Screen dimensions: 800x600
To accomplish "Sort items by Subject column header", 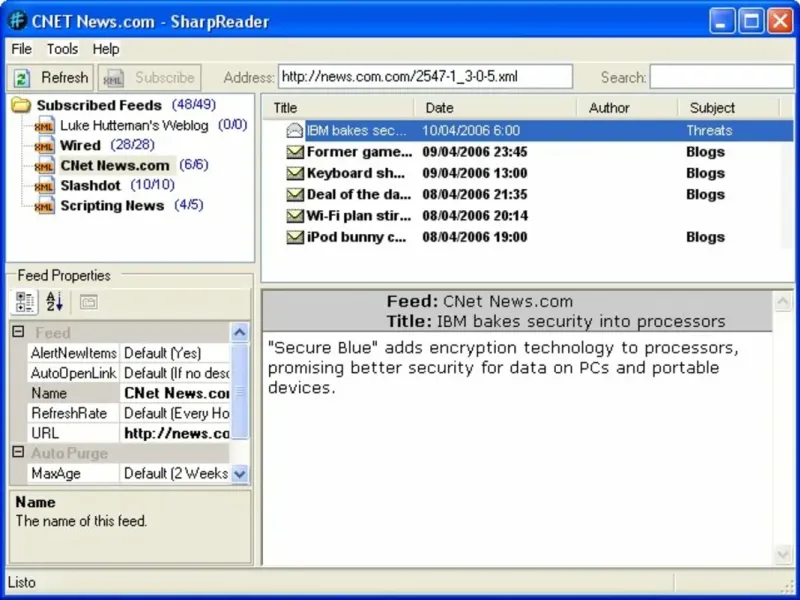I will [x=729, y=108].
